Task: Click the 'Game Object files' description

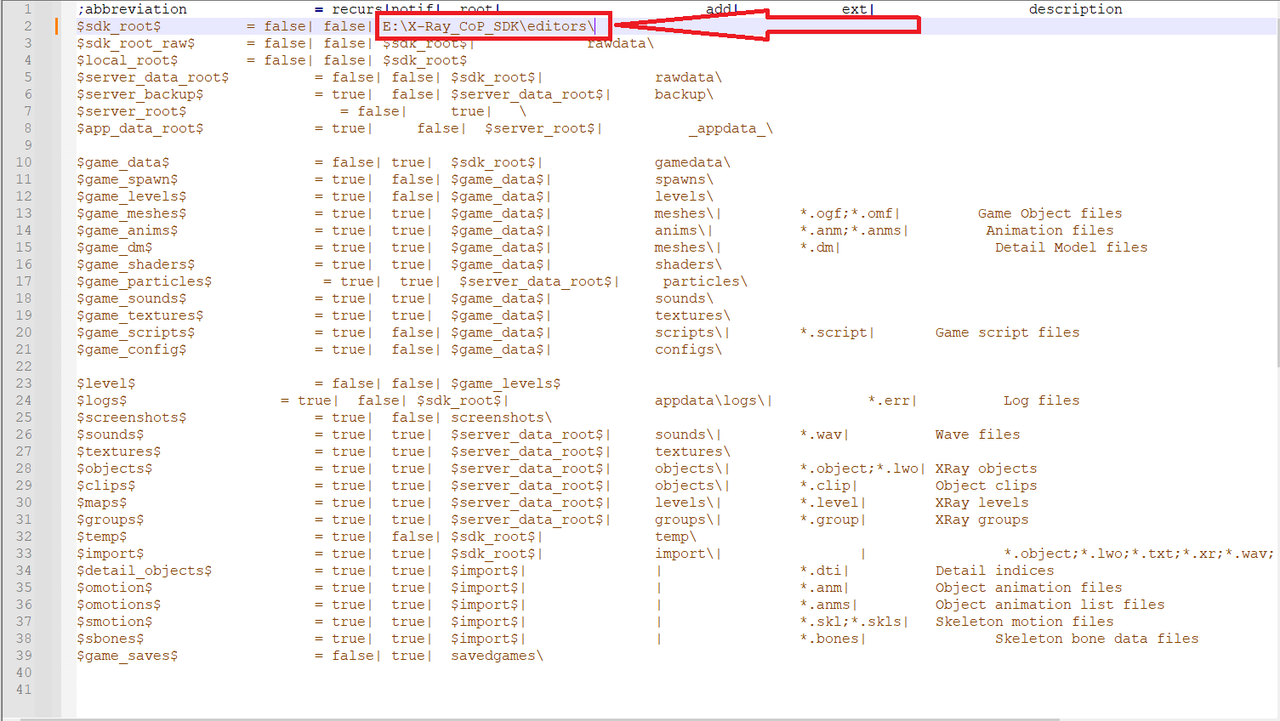Action: pos(1050,213)
